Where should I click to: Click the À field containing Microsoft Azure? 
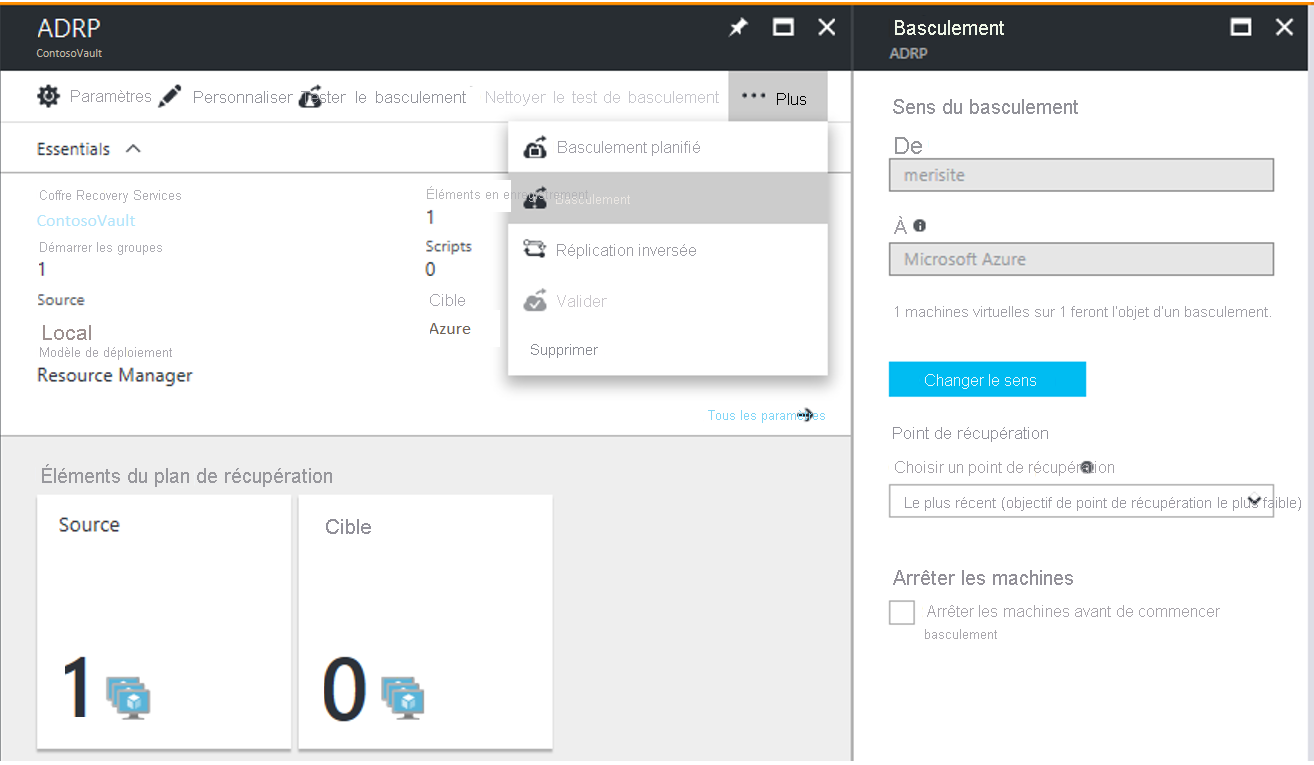coord(1081,259)
